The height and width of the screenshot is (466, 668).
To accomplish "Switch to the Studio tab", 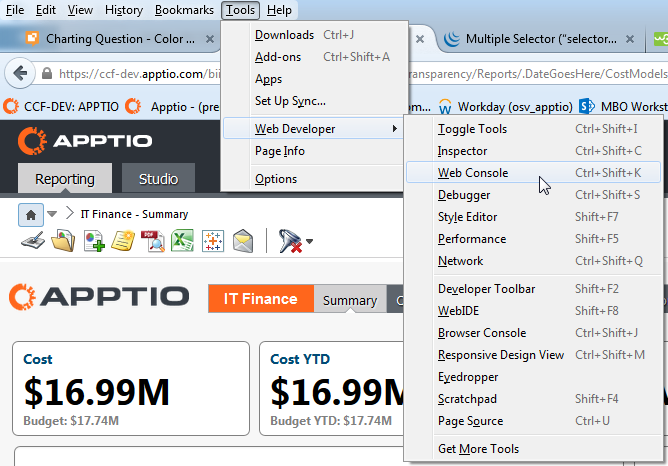I will coord(158,178).
